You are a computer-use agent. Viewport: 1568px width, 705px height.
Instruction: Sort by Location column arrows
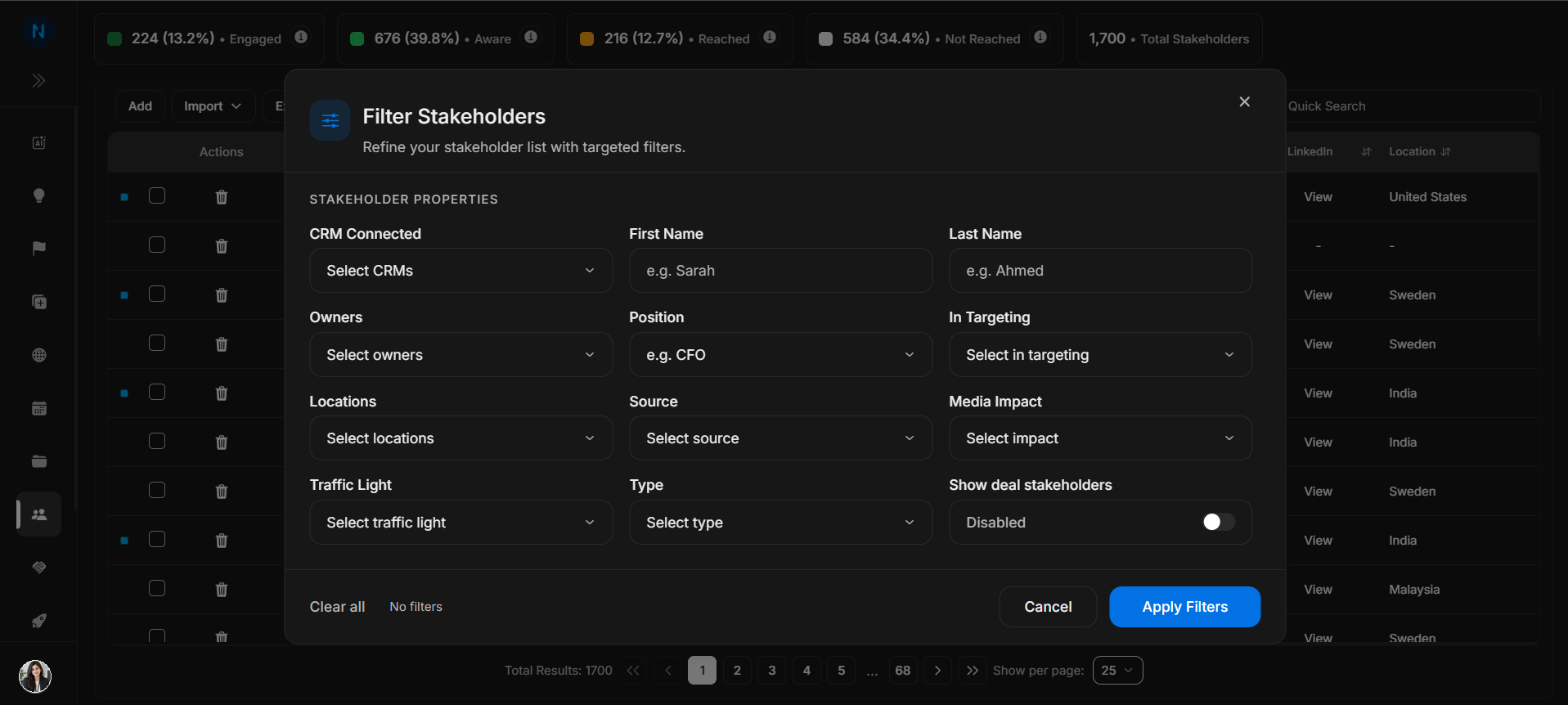(x=1446, y=152)
